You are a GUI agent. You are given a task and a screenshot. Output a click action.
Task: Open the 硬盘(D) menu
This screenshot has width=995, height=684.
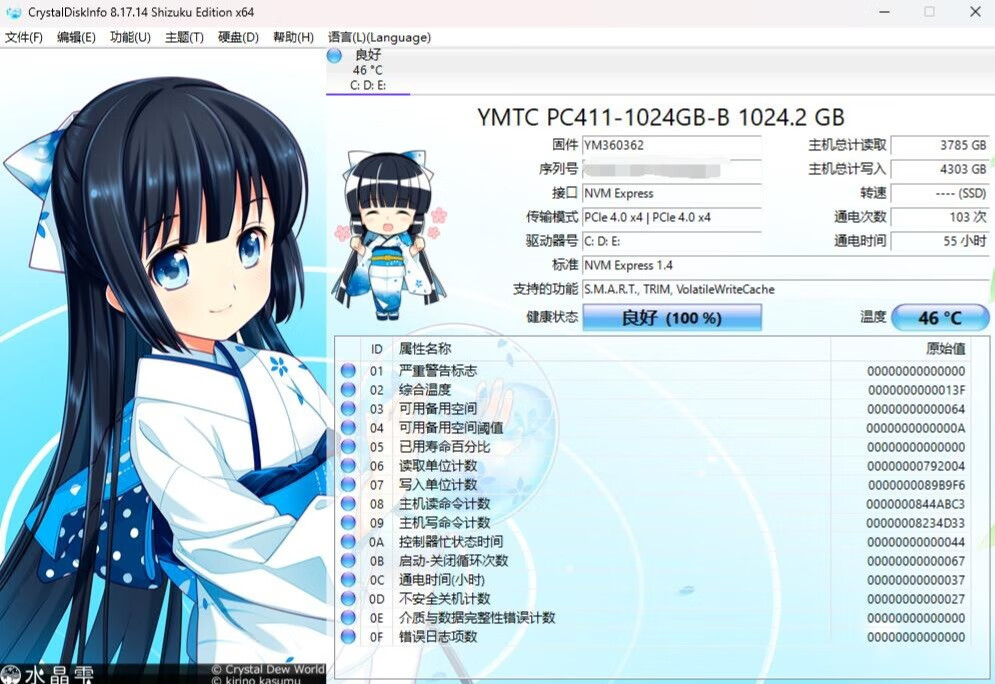(x=238, y=37)
